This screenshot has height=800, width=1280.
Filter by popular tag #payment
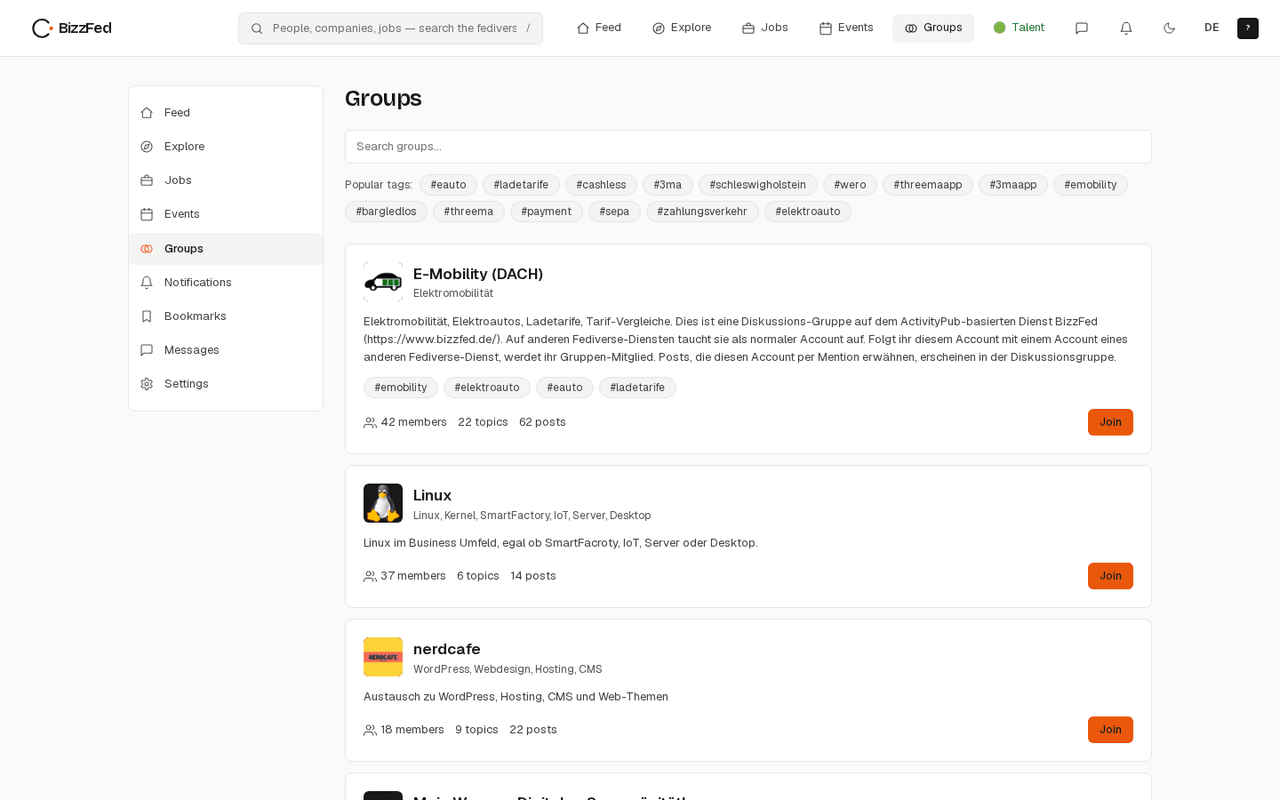[546, 212]
